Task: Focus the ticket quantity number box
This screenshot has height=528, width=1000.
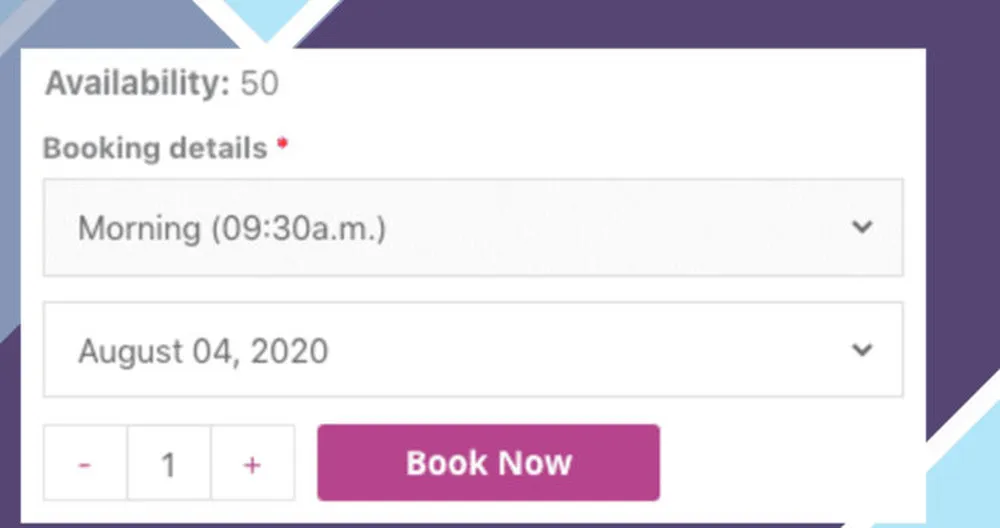Action: 169,464
